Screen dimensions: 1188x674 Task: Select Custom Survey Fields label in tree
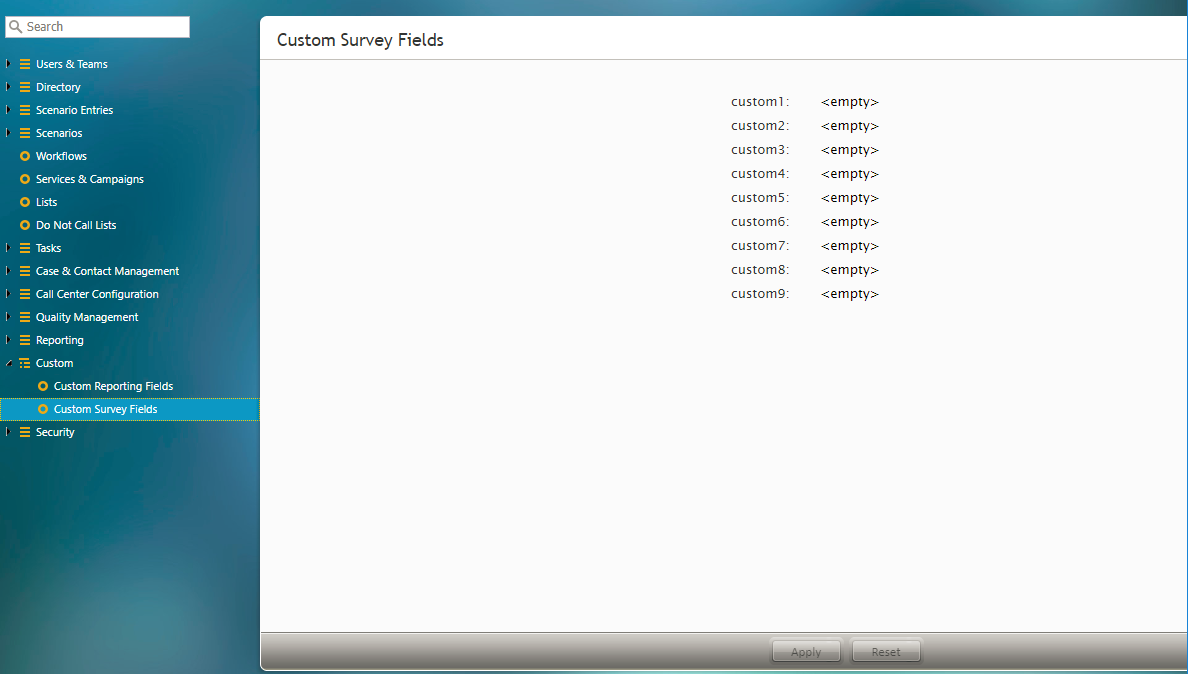(105, 409)
